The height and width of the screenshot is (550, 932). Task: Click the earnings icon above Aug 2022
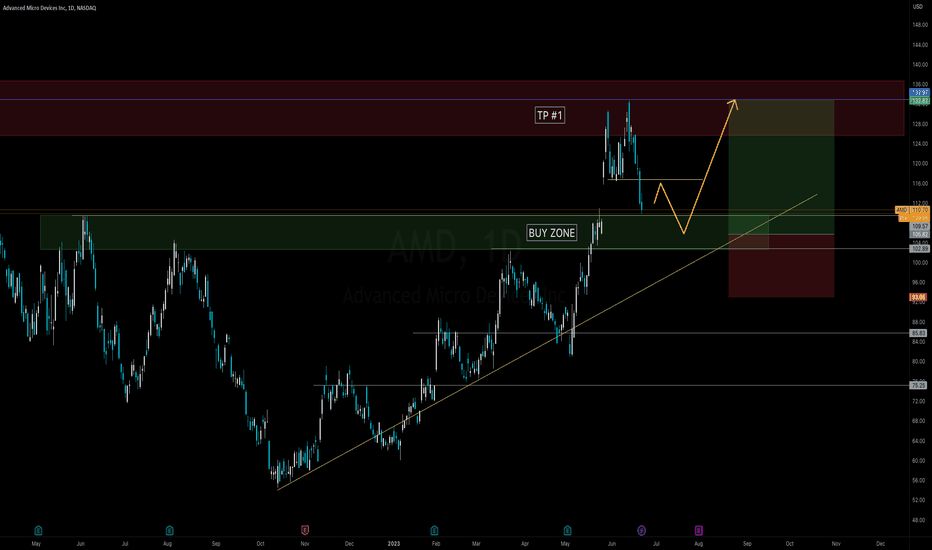tap(169, 530)
